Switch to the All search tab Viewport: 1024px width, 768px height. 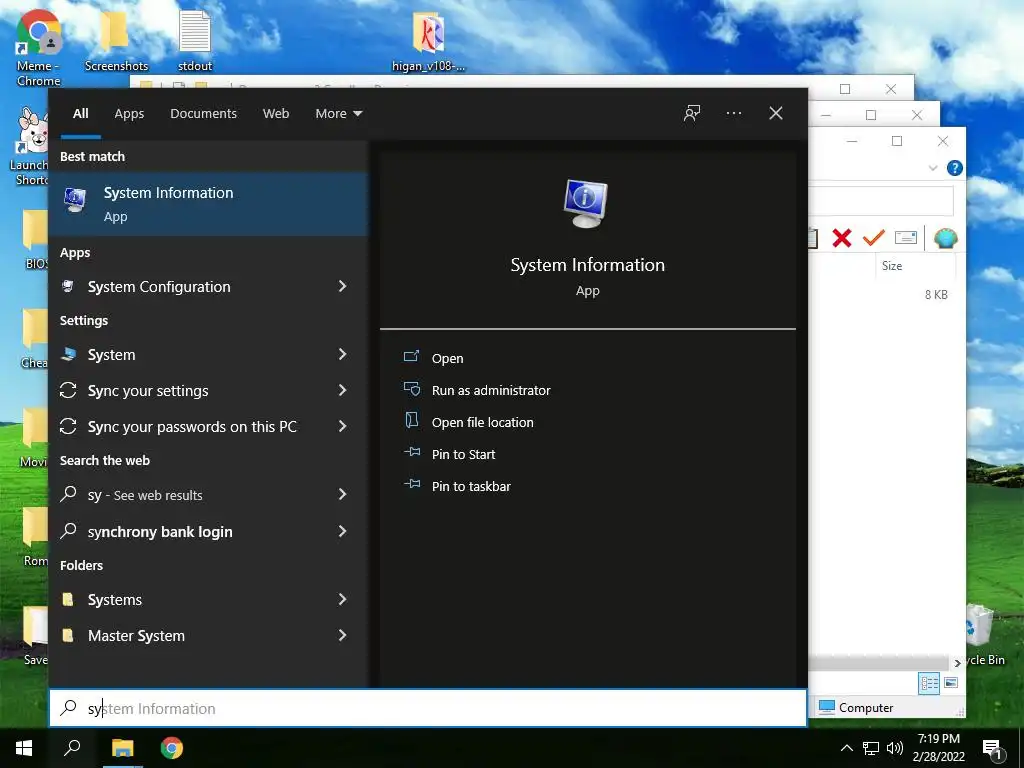(x=80, y=114)
